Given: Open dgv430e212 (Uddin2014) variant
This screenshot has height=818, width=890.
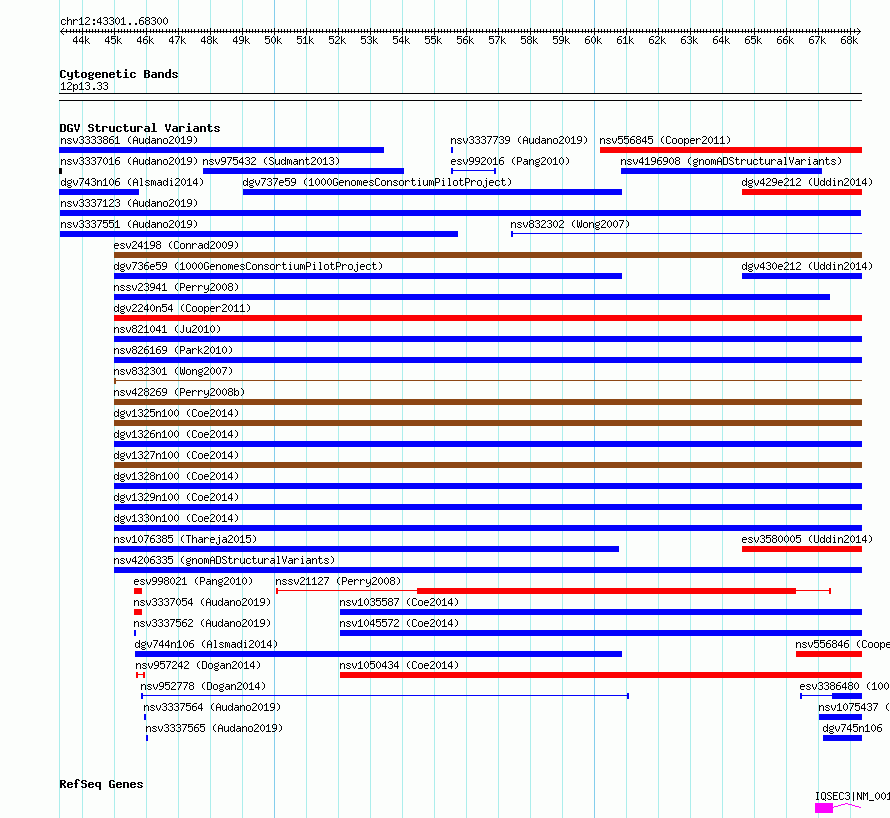Looking at the screenshot, I should click(801, 276).
